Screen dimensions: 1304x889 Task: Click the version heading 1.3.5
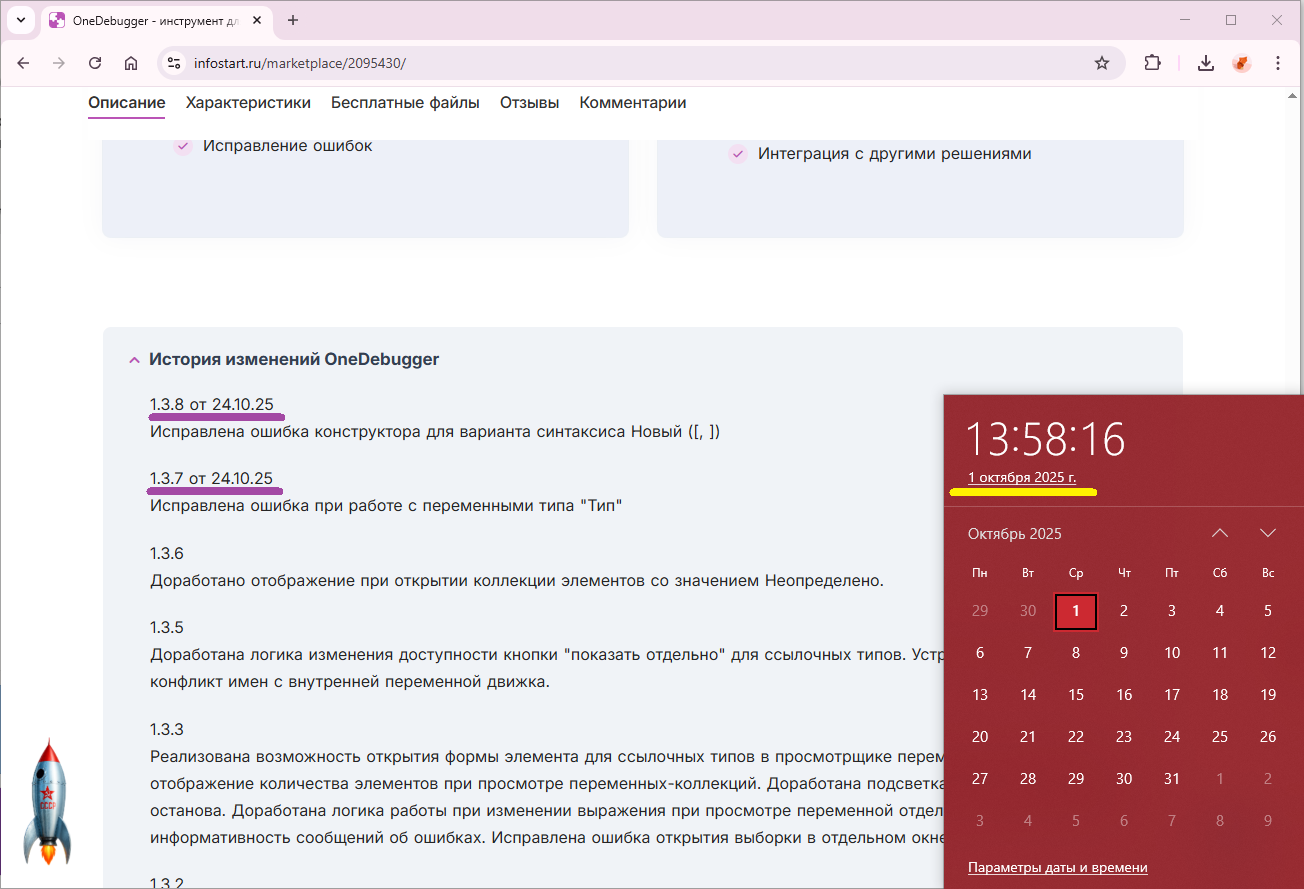pyautogui.click(x=167, y=628)
